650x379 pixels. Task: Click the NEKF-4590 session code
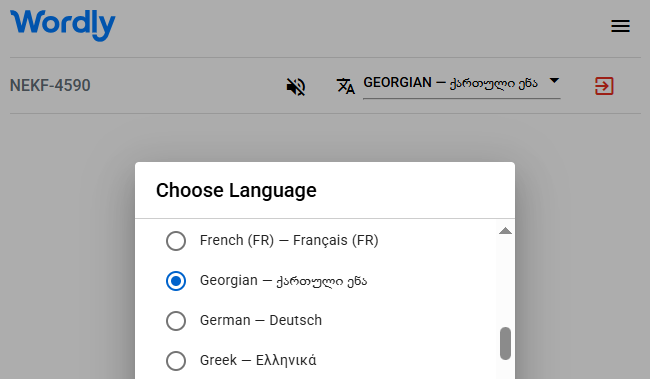click(50, 85)
